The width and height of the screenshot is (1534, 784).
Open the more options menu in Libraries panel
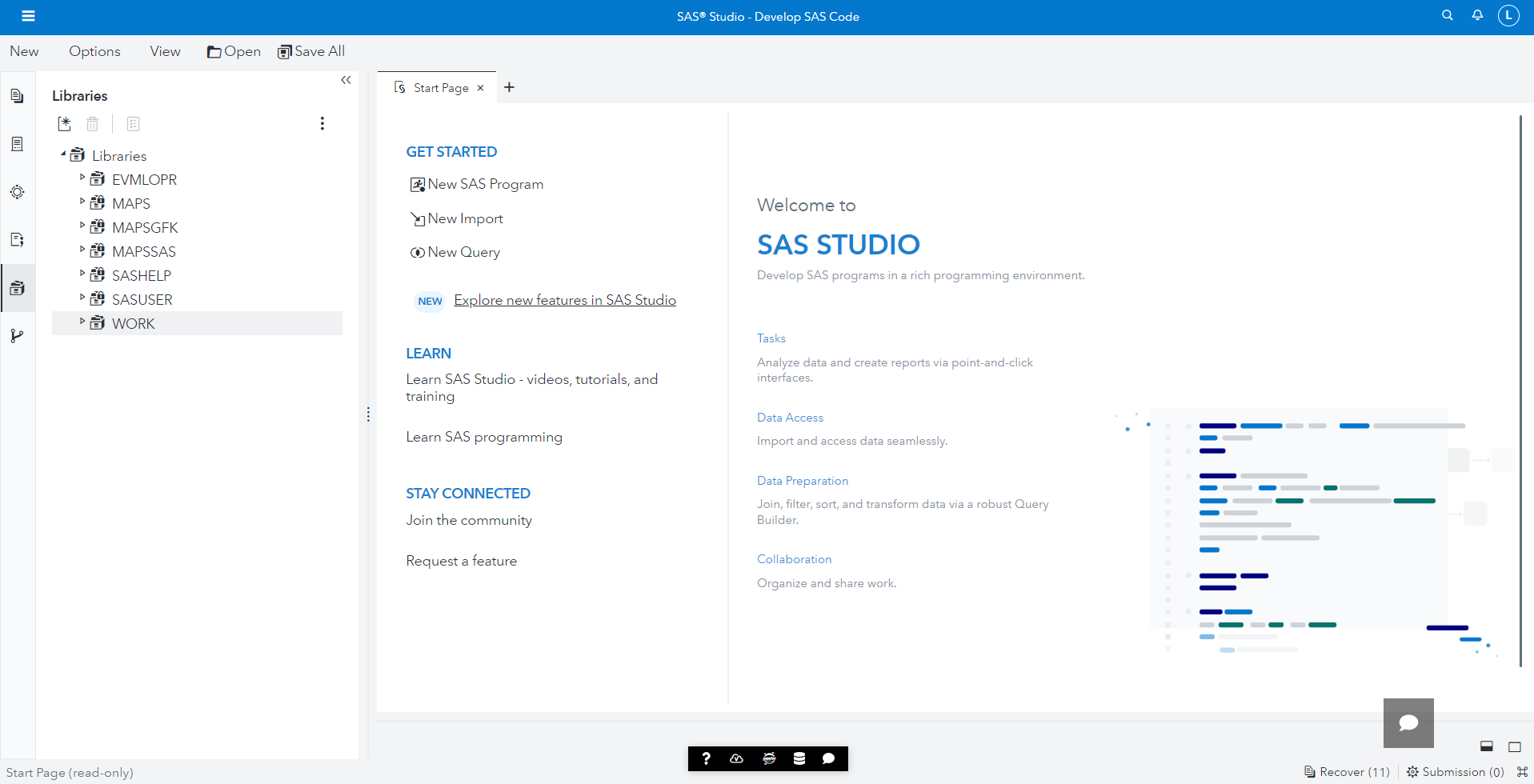pyautogui.click(x=322, y=123)
